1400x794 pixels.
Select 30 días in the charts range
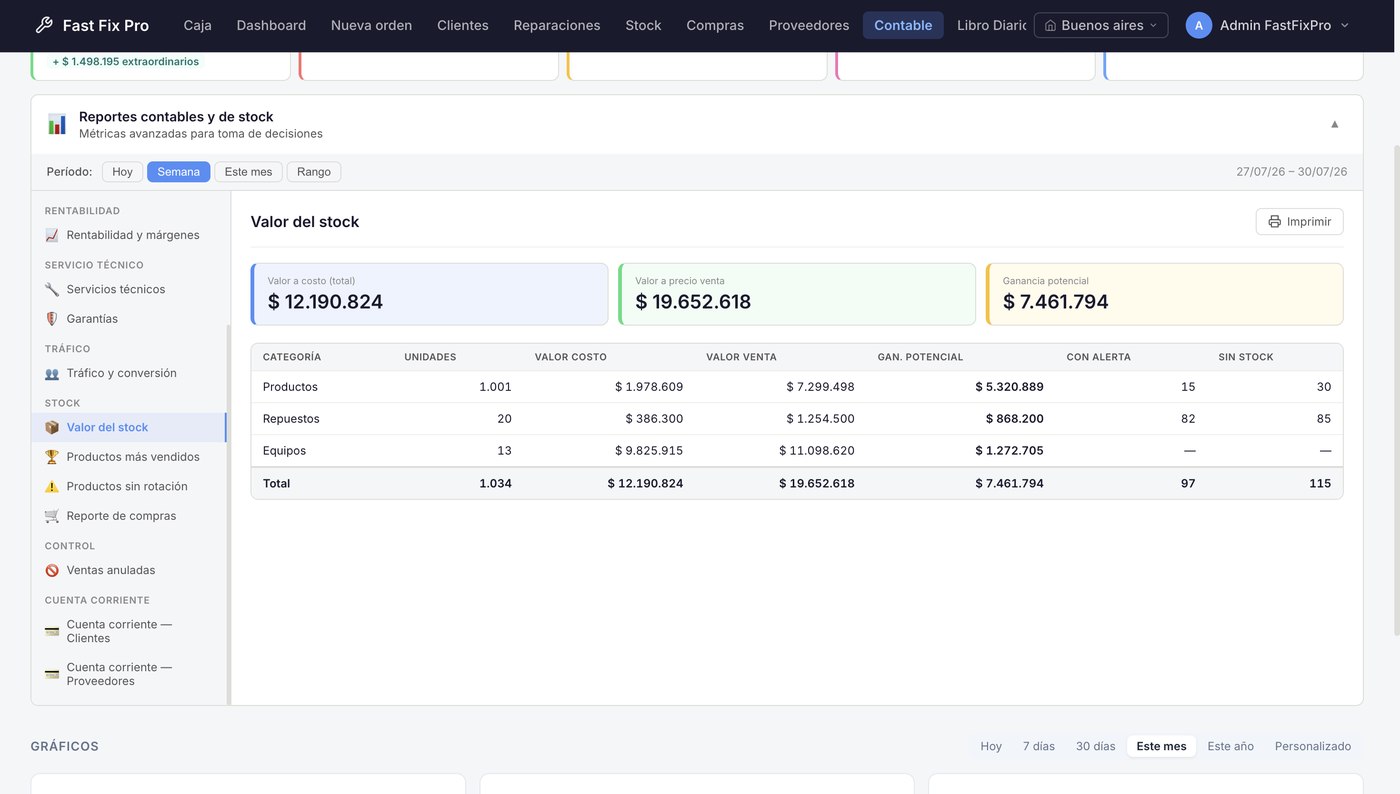[1095, 746]
